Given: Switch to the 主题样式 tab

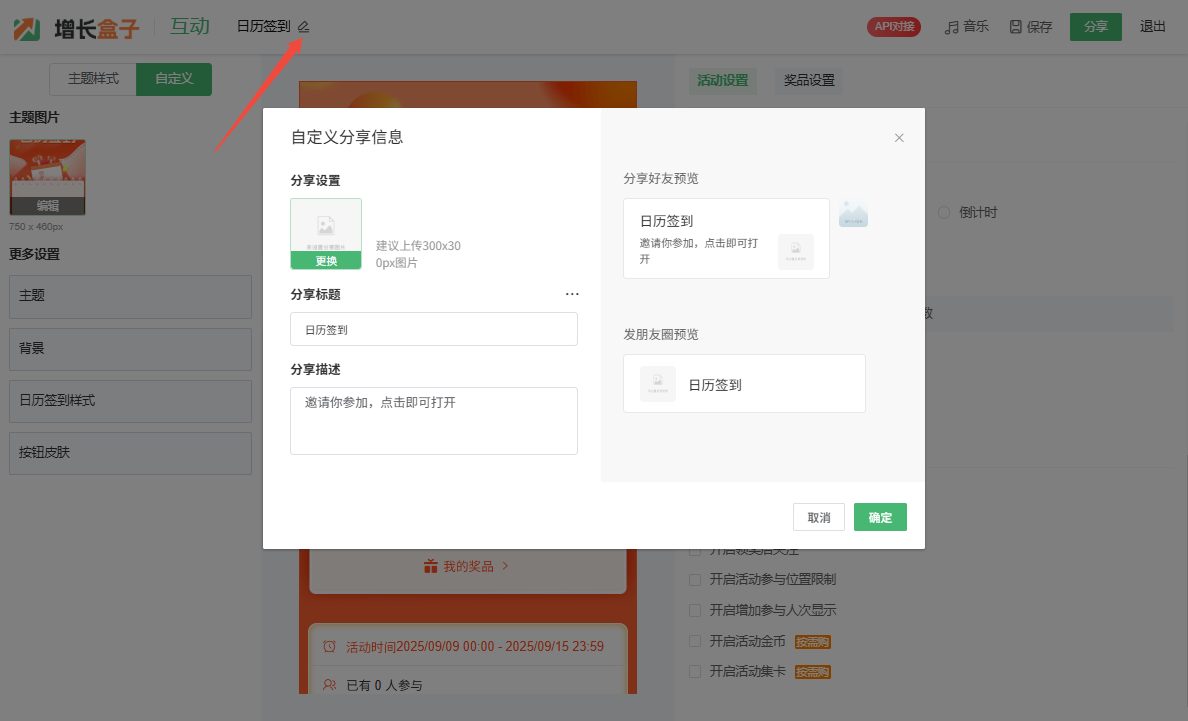Looking at the screenshot, I should tap(93, 79).
